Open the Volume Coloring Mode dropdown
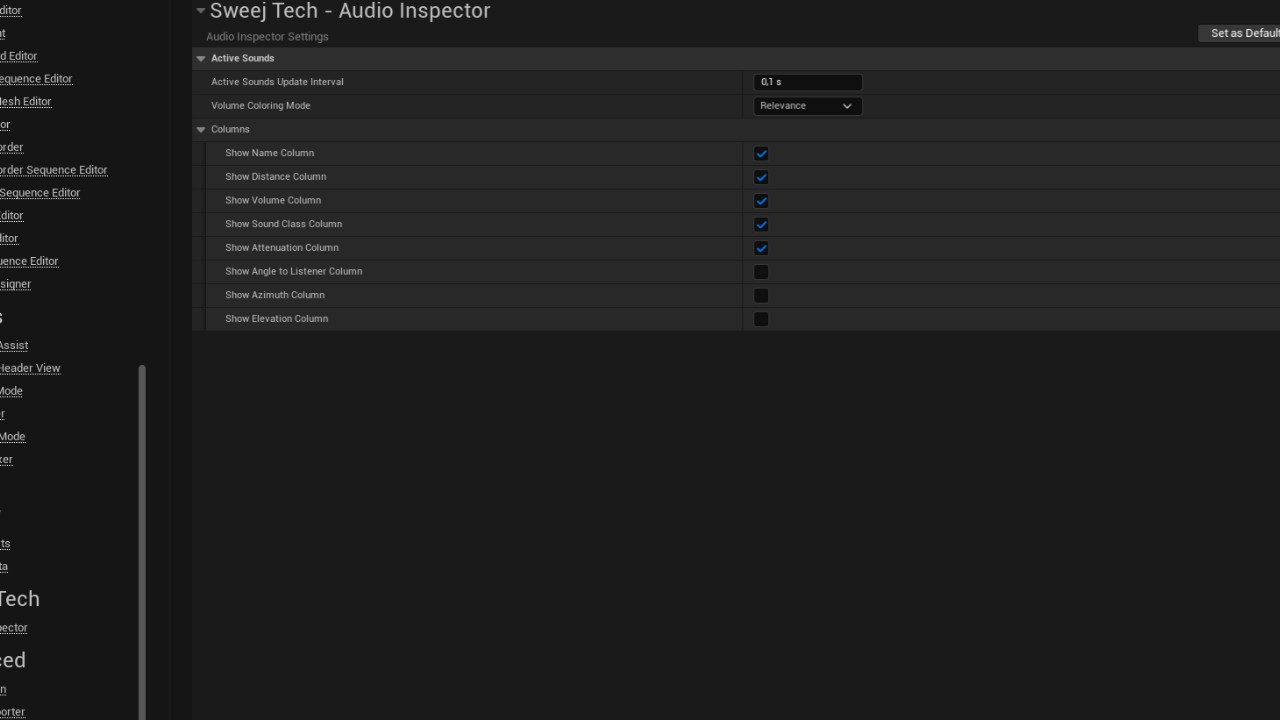Viewport: 1280px width, 720px height. (807, 106)
